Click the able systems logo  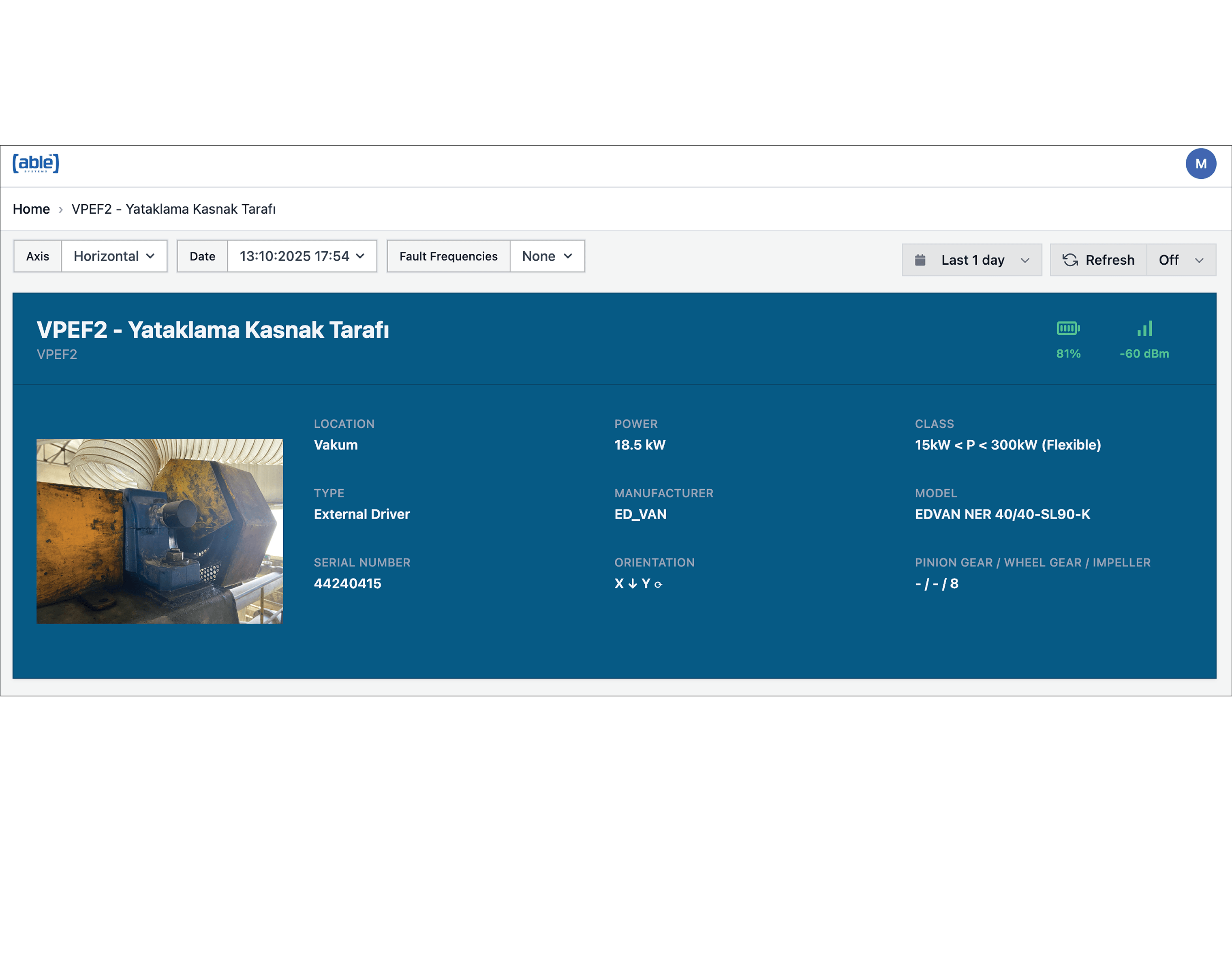click(x=36, y=163)
